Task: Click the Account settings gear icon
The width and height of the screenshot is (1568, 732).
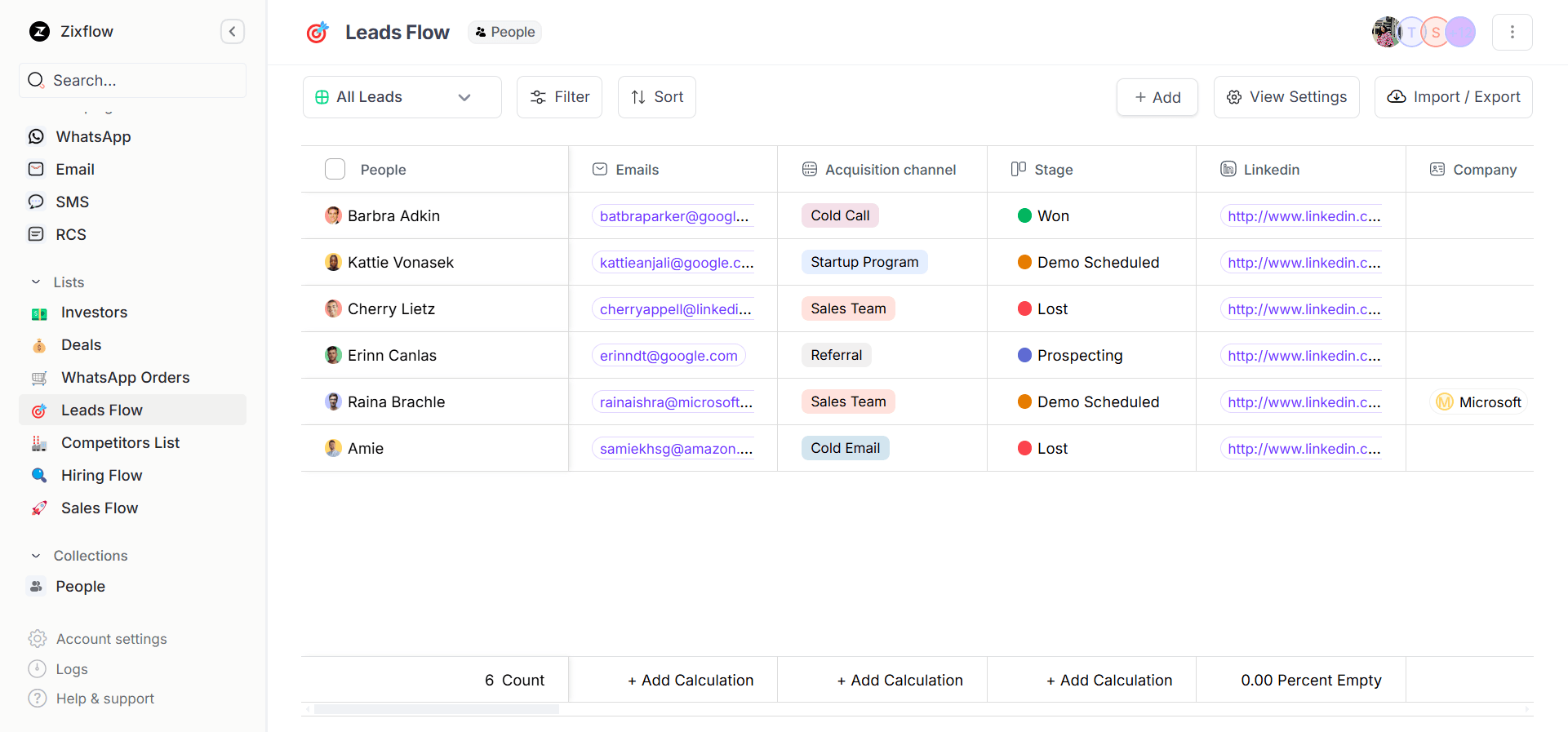Action: [38, 638]
